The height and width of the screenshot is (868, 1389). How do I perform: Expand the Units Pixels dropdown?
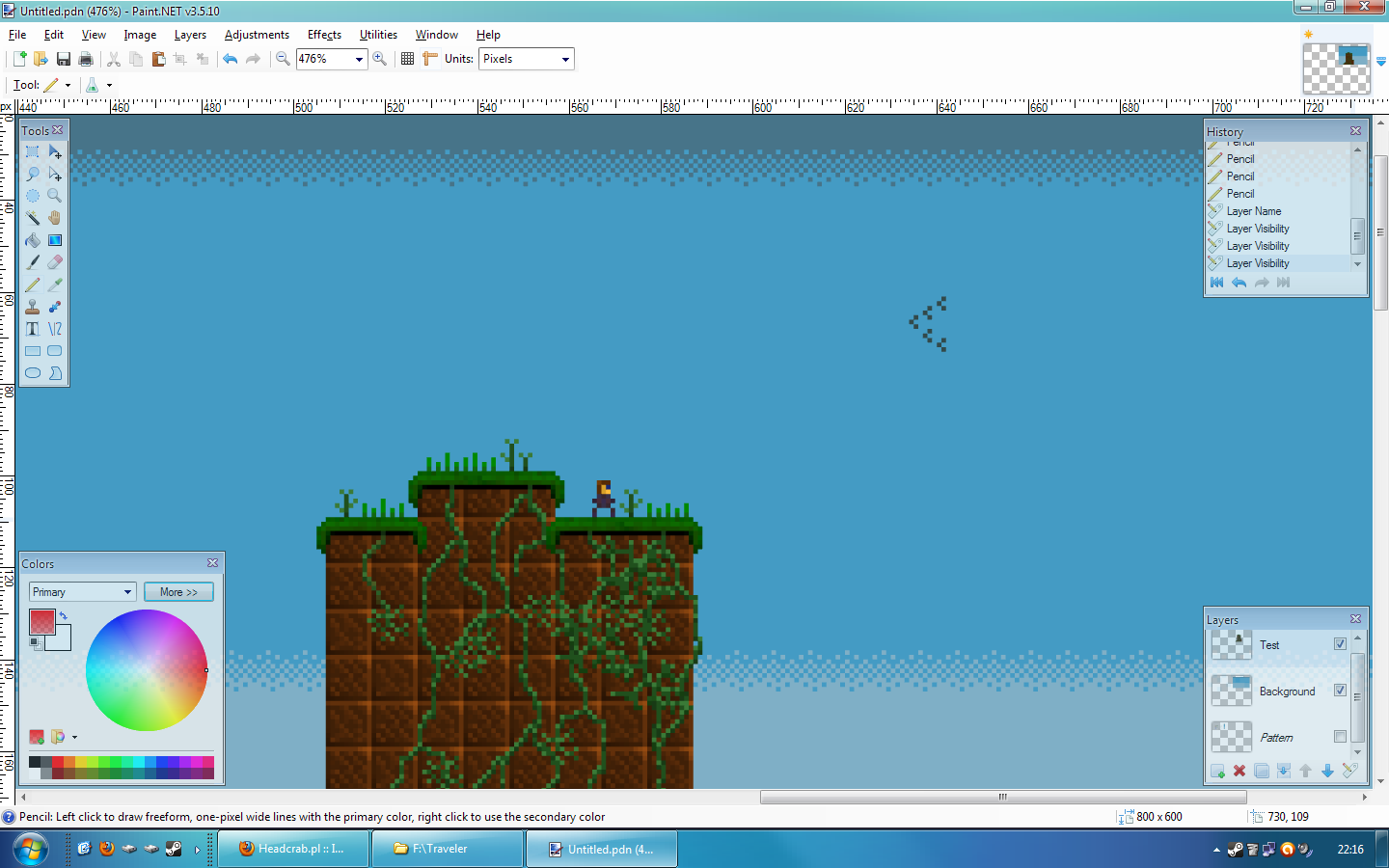[x=565, y=59]
